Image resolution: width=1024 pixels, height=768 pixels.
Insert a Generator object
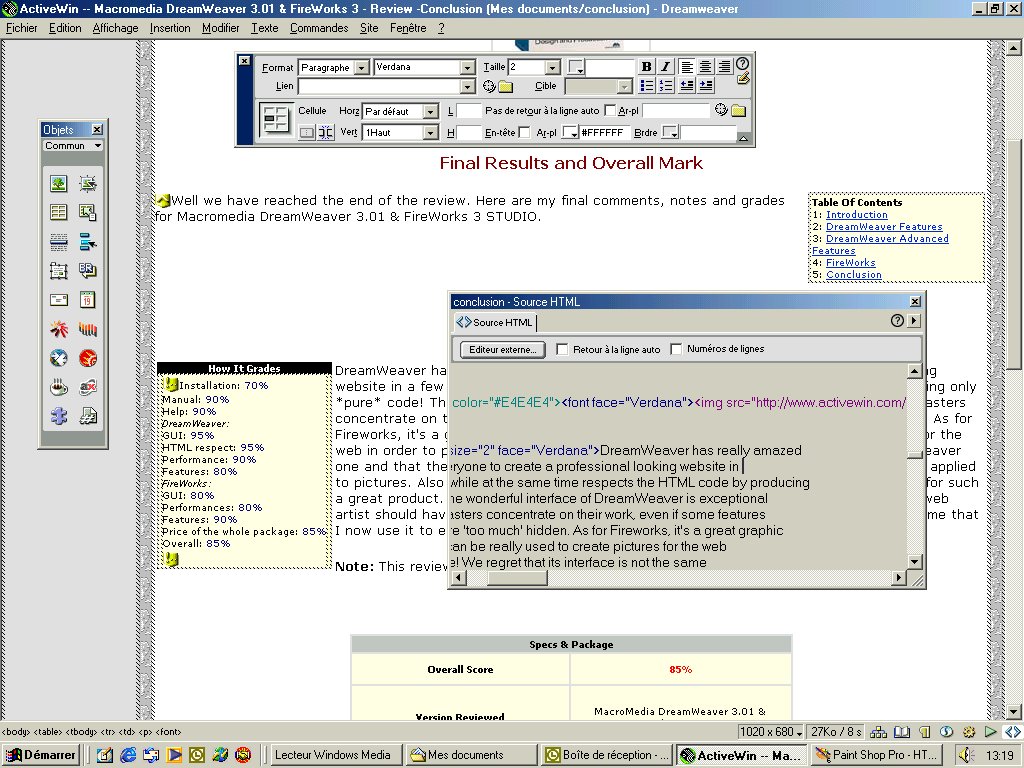59,358
